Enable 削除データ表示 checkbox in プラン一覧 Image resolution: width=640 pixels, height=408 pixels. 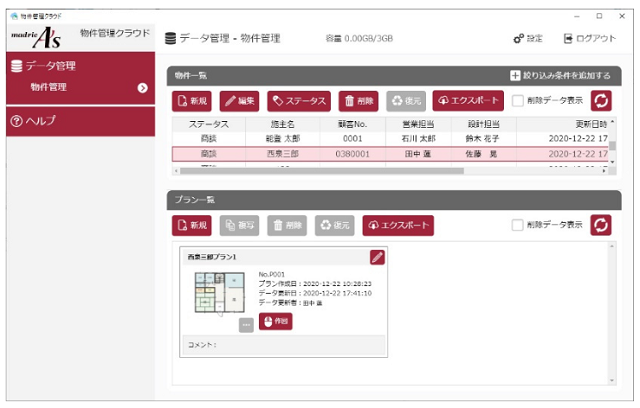[x=517, y=225]
